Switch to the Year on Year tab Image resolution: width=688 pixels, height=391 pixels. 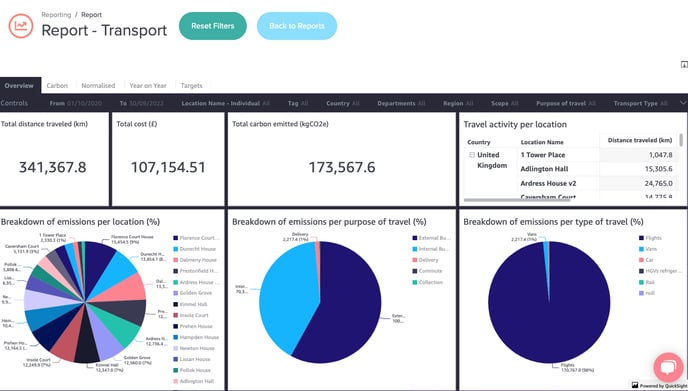[148, 86]
